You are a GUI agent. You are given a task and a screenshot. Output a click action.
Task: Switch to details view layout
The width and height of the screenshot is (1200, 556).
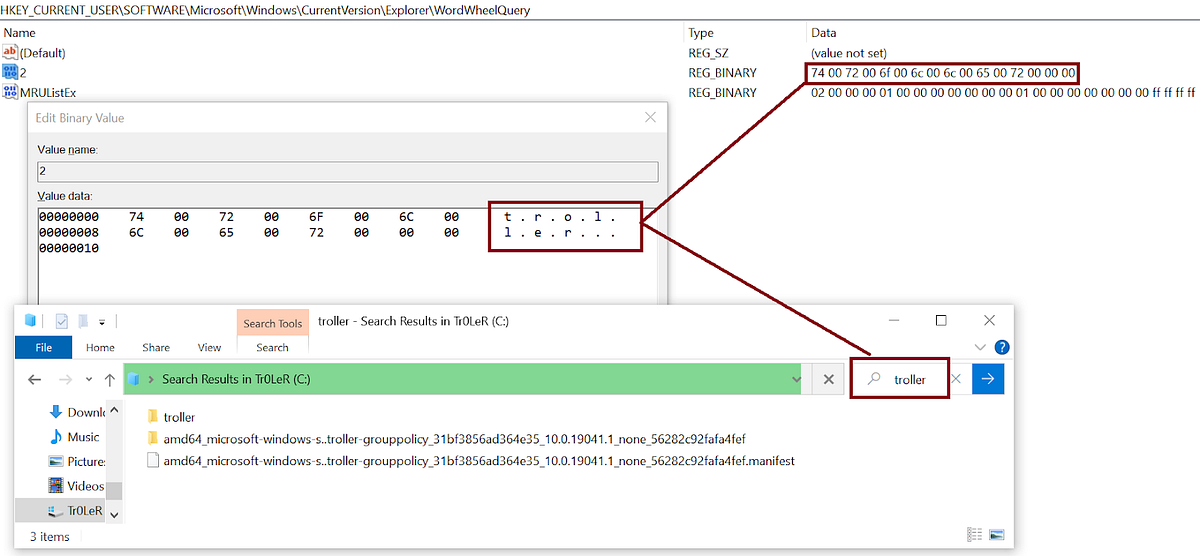pos(975,535)
